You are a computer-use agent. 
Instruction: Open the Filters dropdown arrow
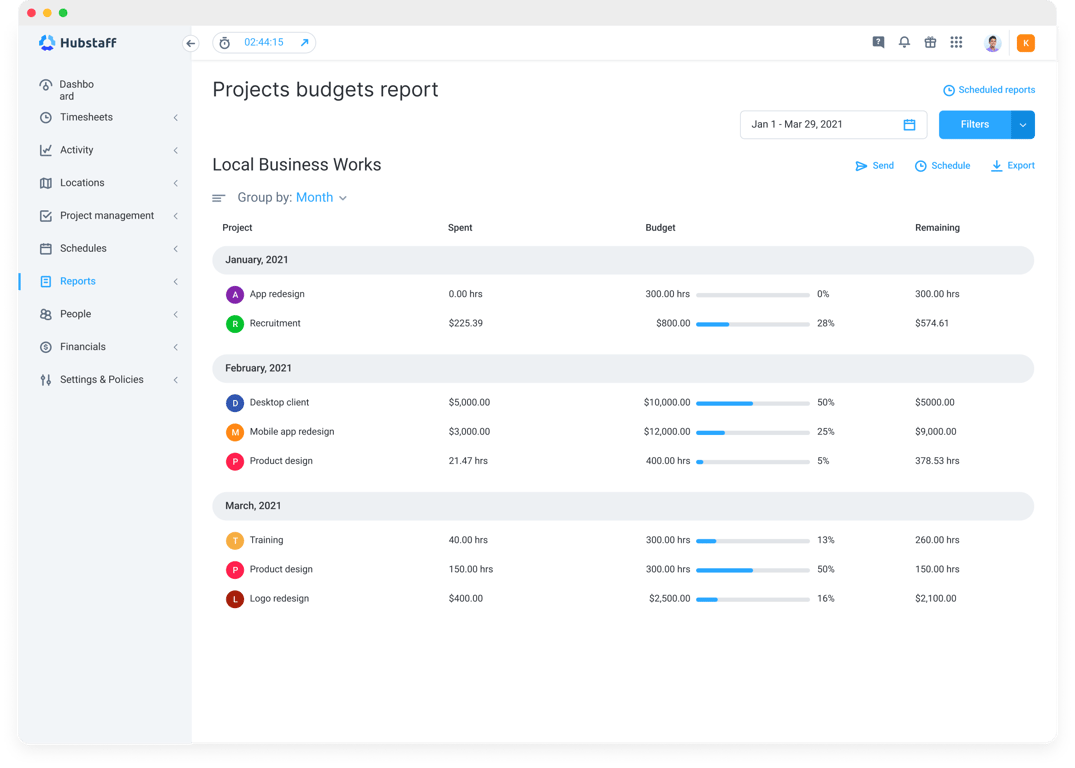(x=1022, y=124)
